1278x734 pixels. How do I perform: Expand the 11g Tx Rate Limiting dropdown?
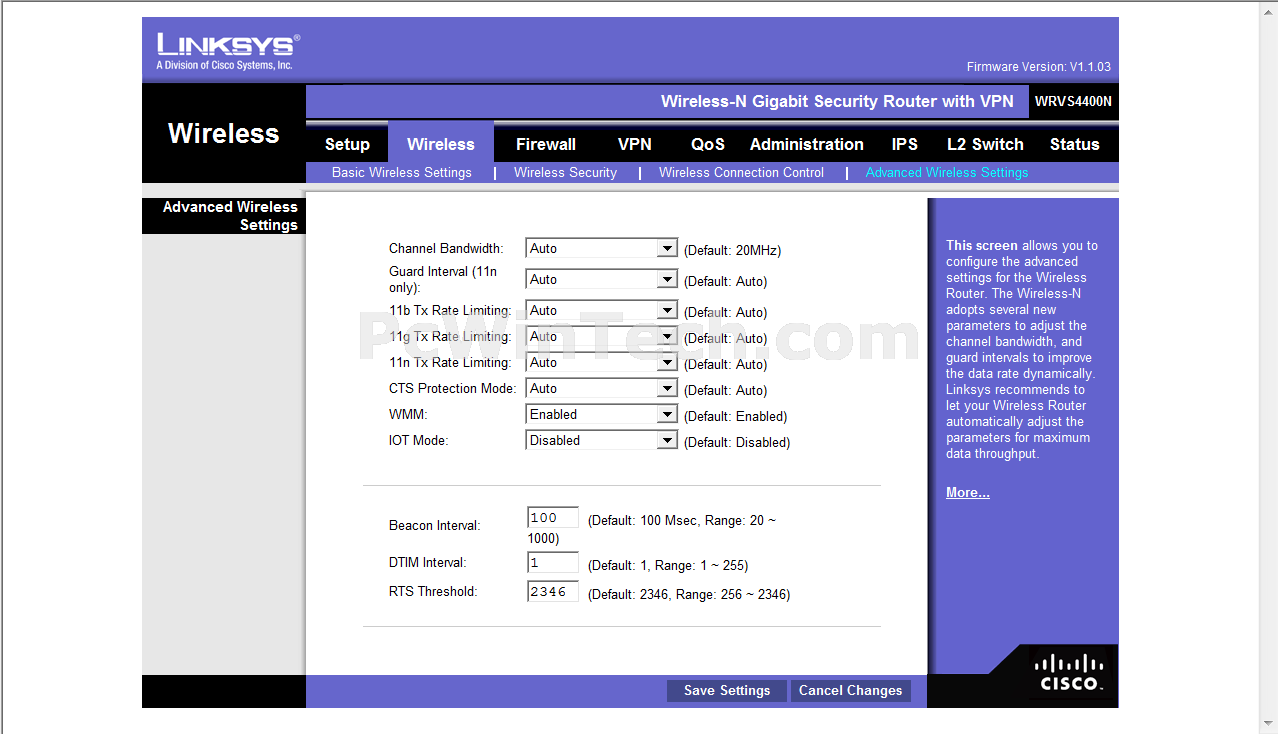(602, 337)
